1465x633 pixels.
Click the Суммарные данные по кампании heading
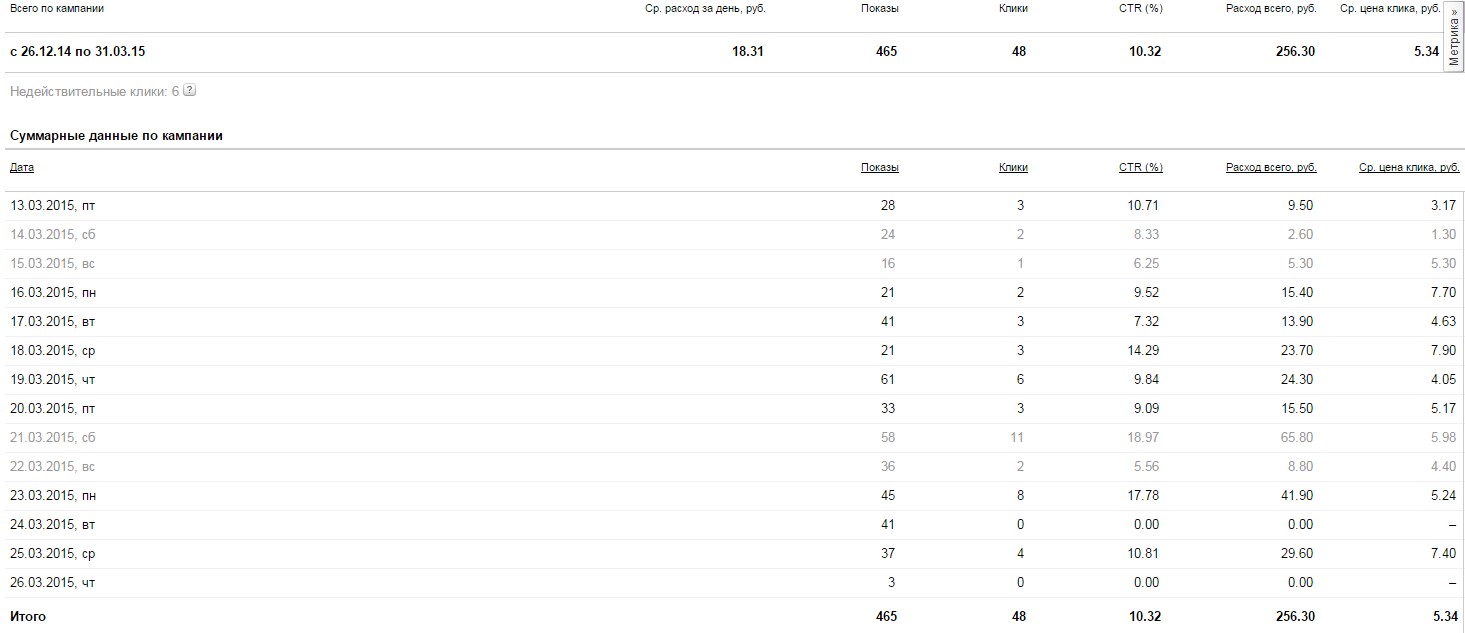pyautogui.click(x=116, y=136)
